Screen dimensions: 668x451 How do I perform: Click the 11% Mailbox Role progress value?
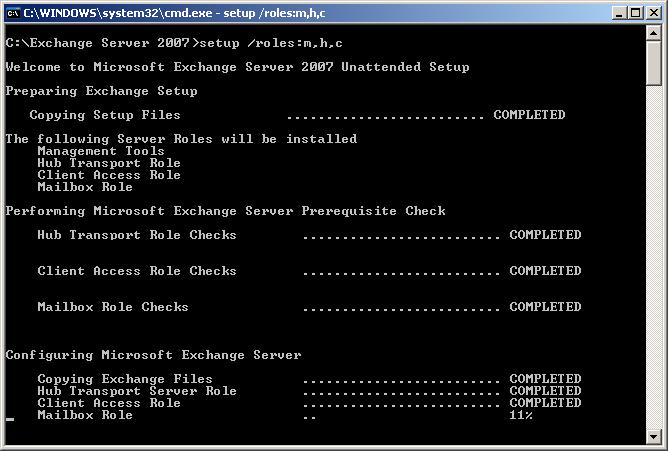[x=521, y=415]
